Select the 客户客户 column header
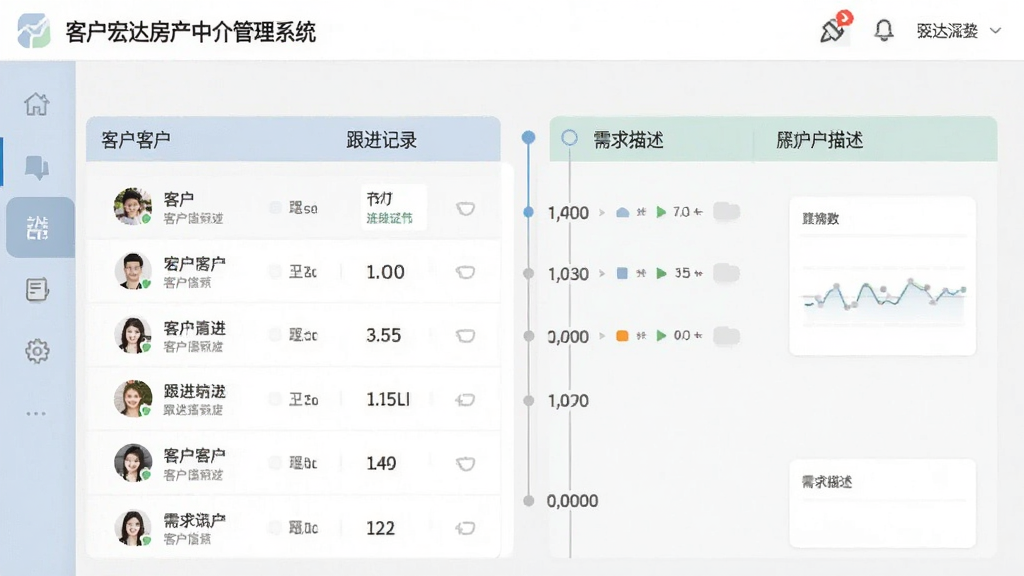 point(136,140)
